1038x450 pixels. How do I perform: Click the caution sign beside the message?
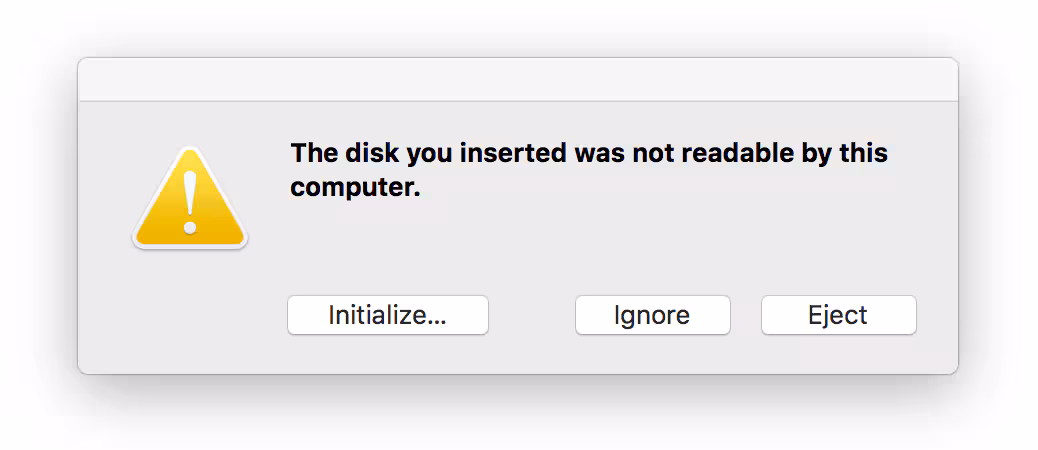(x=190, y=200)
